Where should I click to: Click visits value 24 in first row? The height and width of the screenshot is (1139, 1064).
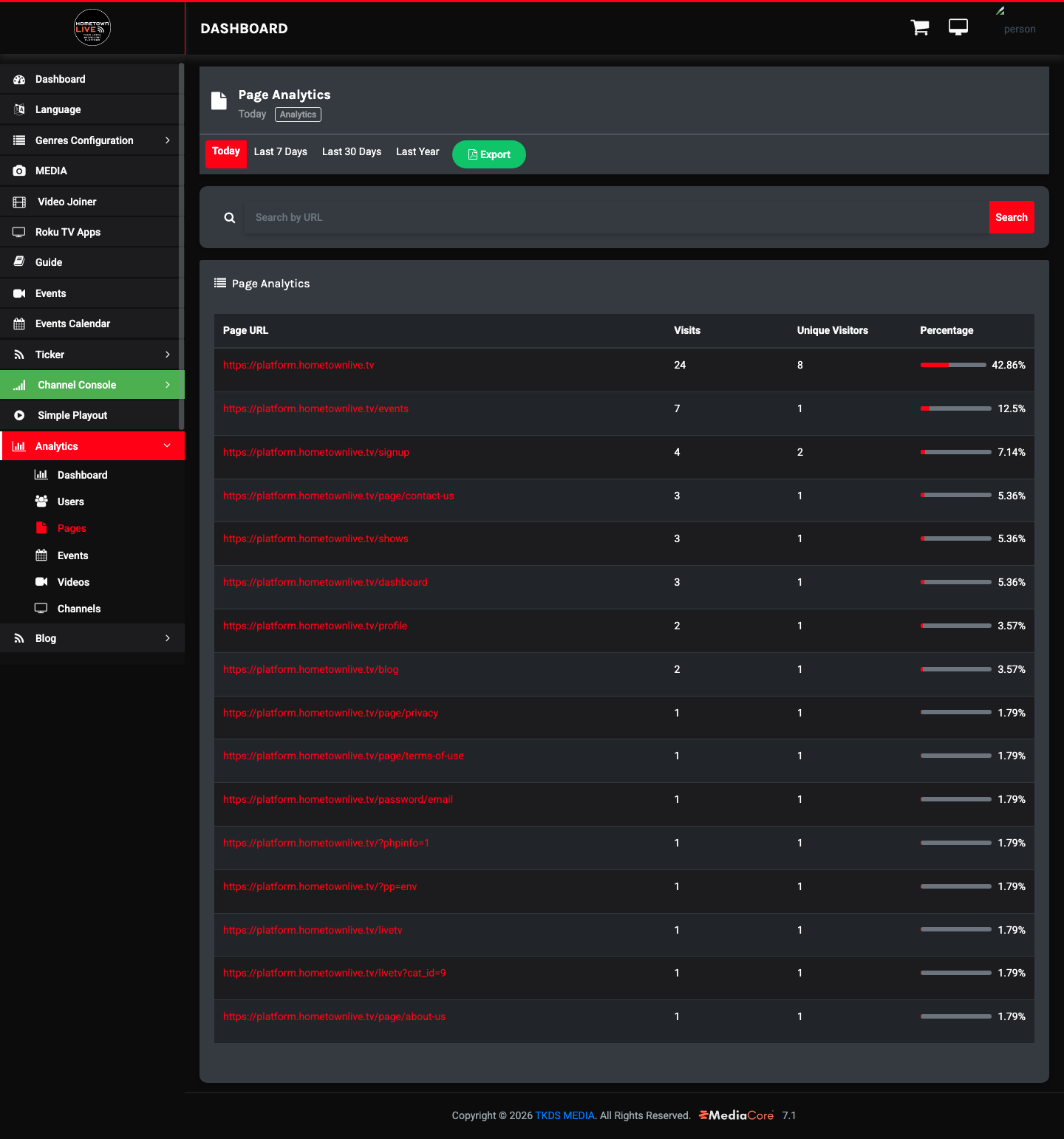(680, 365)
